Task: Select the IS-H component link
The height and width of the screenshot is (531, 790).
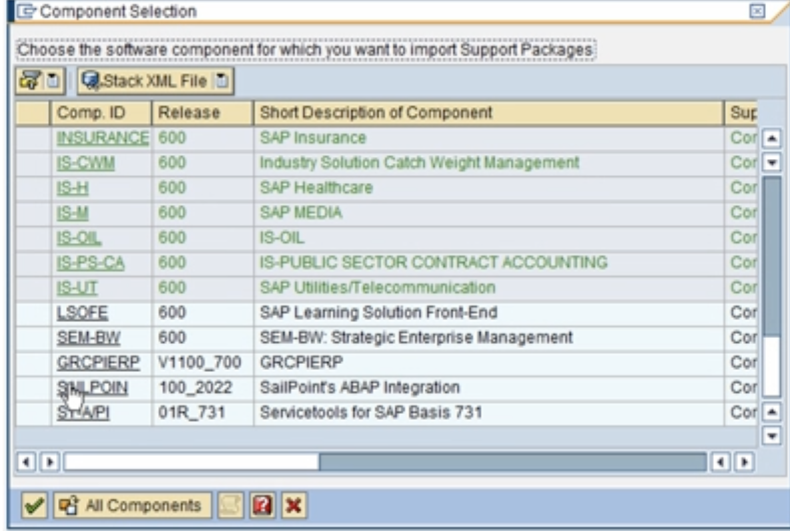Action: click(73, 188)
